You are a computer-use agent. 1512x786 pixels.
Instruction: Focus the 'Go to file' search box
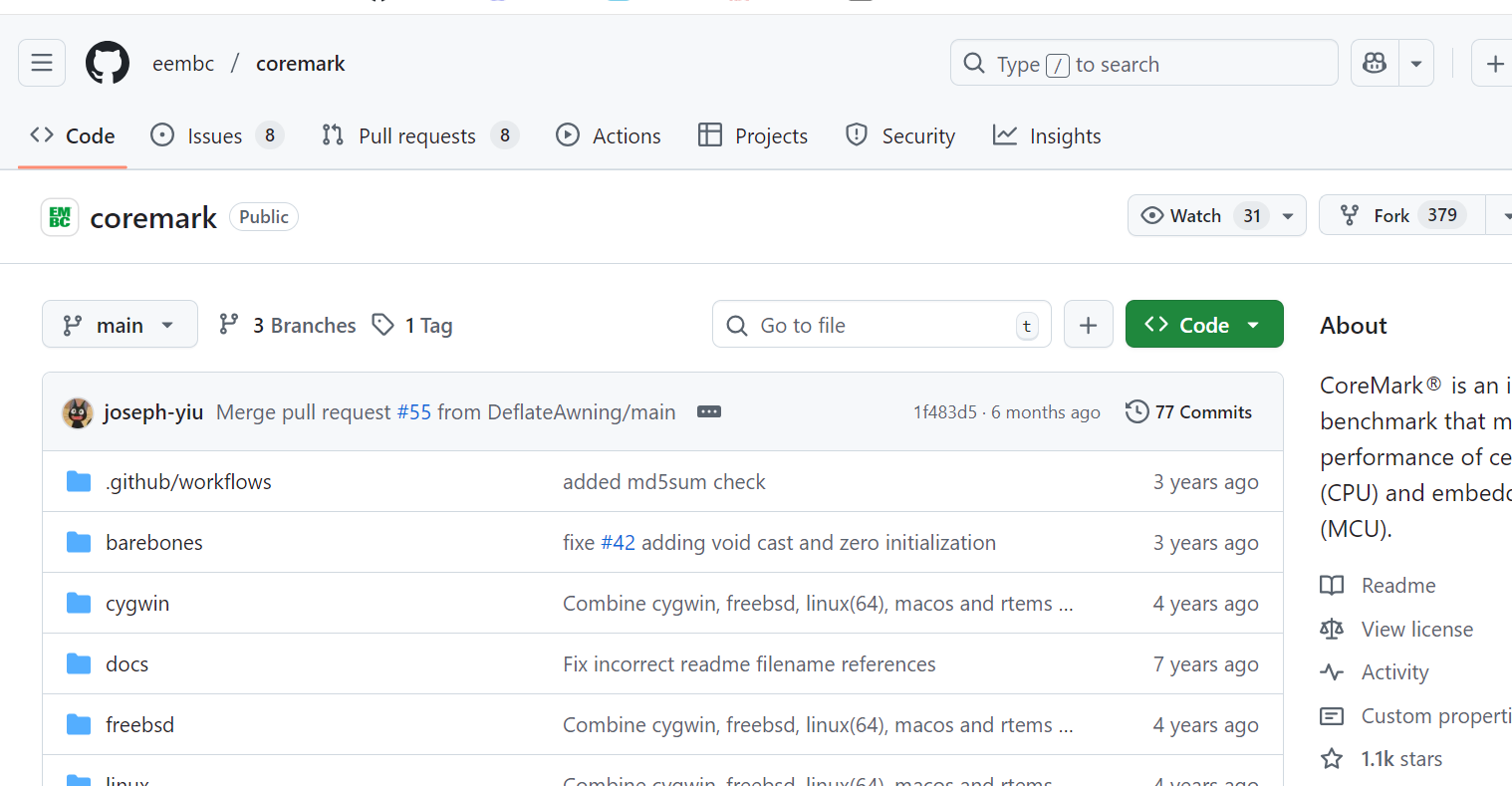tap(882, 325)
